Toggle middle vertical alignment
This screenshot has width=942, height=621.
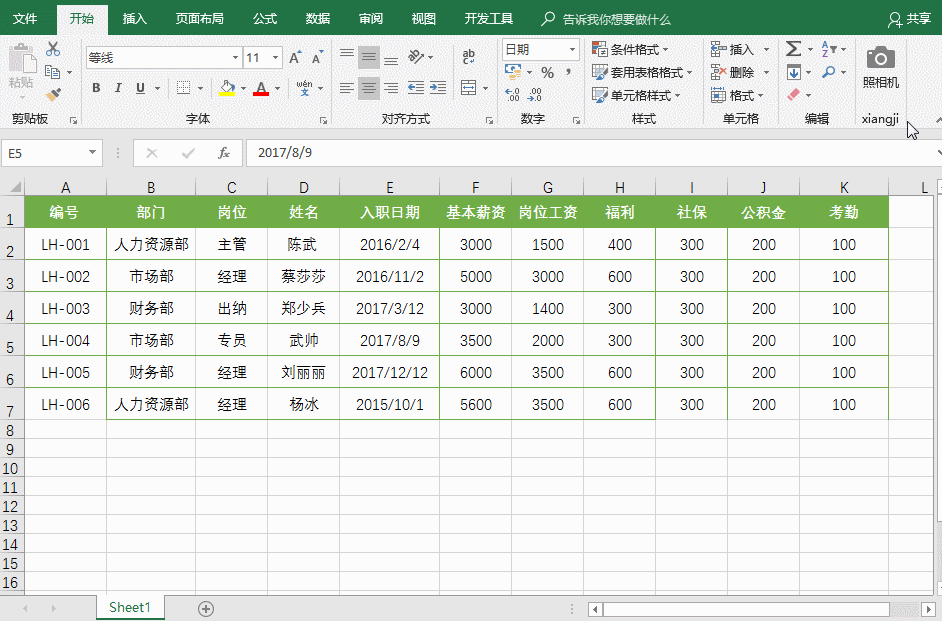(x=369, y=57)
